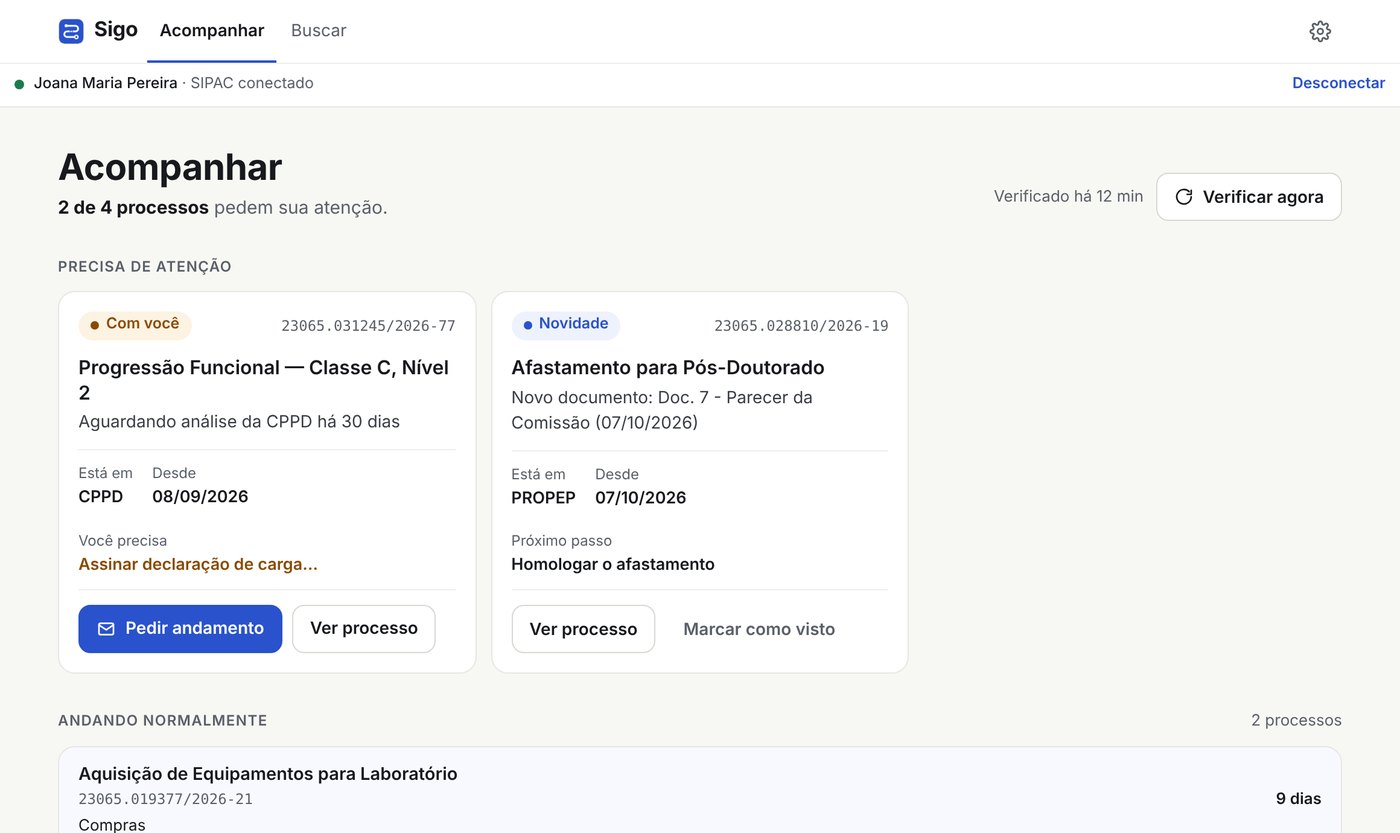Click the title "Afastamento para Pós-Doutorado"
Screen dimensions: 1400x833
point(668,368)
